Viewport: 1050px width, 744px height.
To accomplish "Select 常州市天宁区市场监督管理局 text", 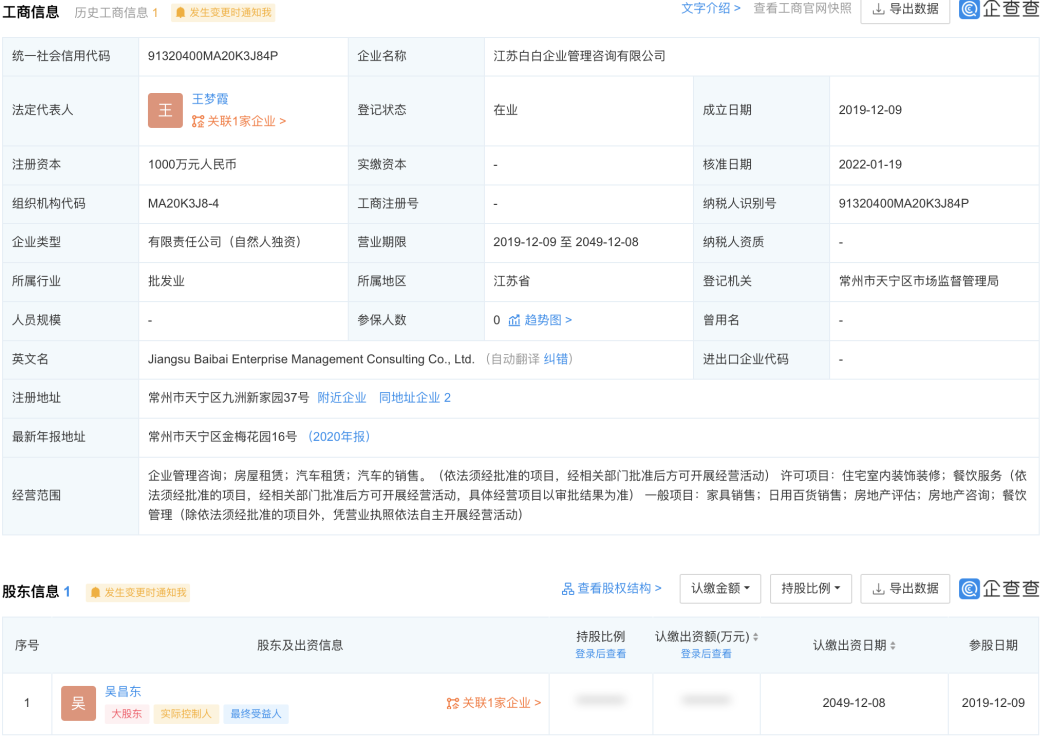I will (919, 281).
